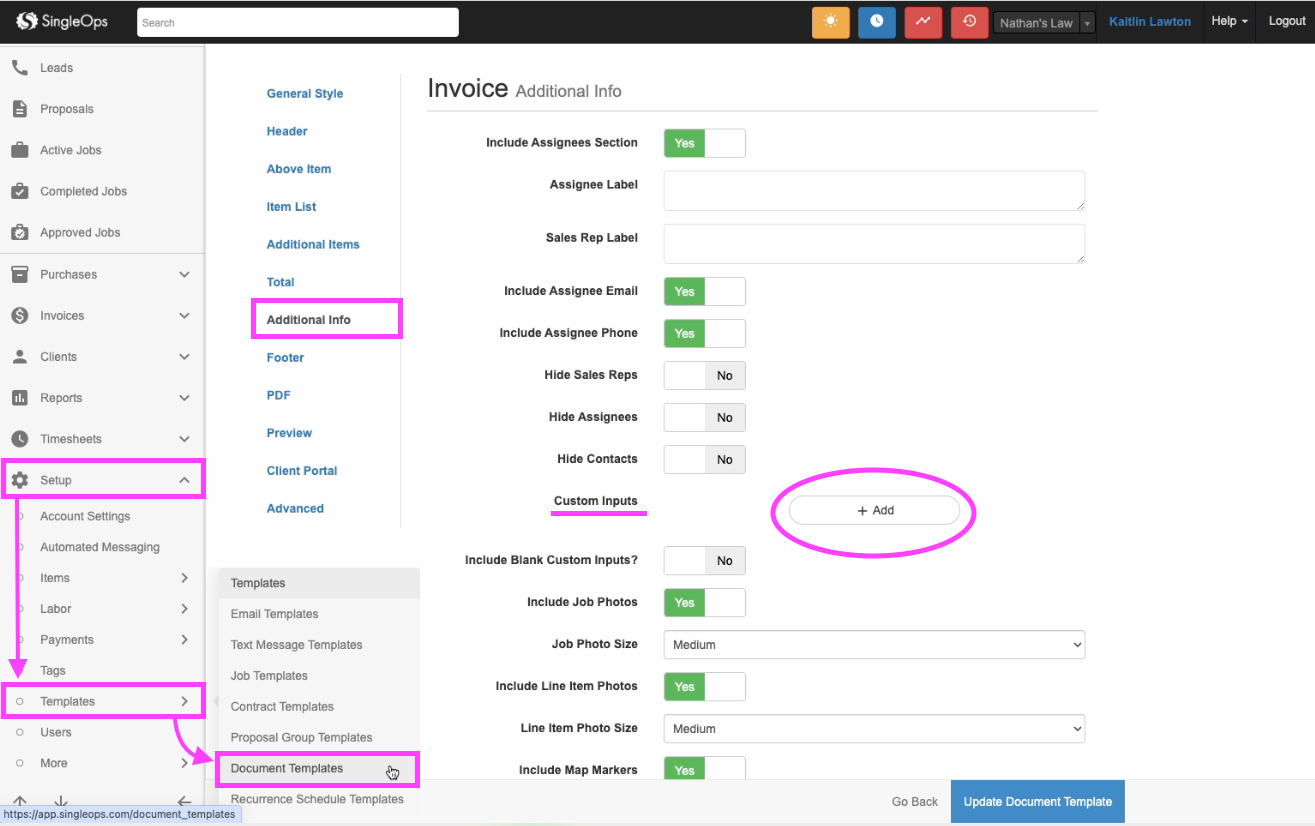Image resolution: width=1315 pixels, height=826 pixels.
Task: Open the Line Item Photo Size dropdown
Action: [874, 729]
